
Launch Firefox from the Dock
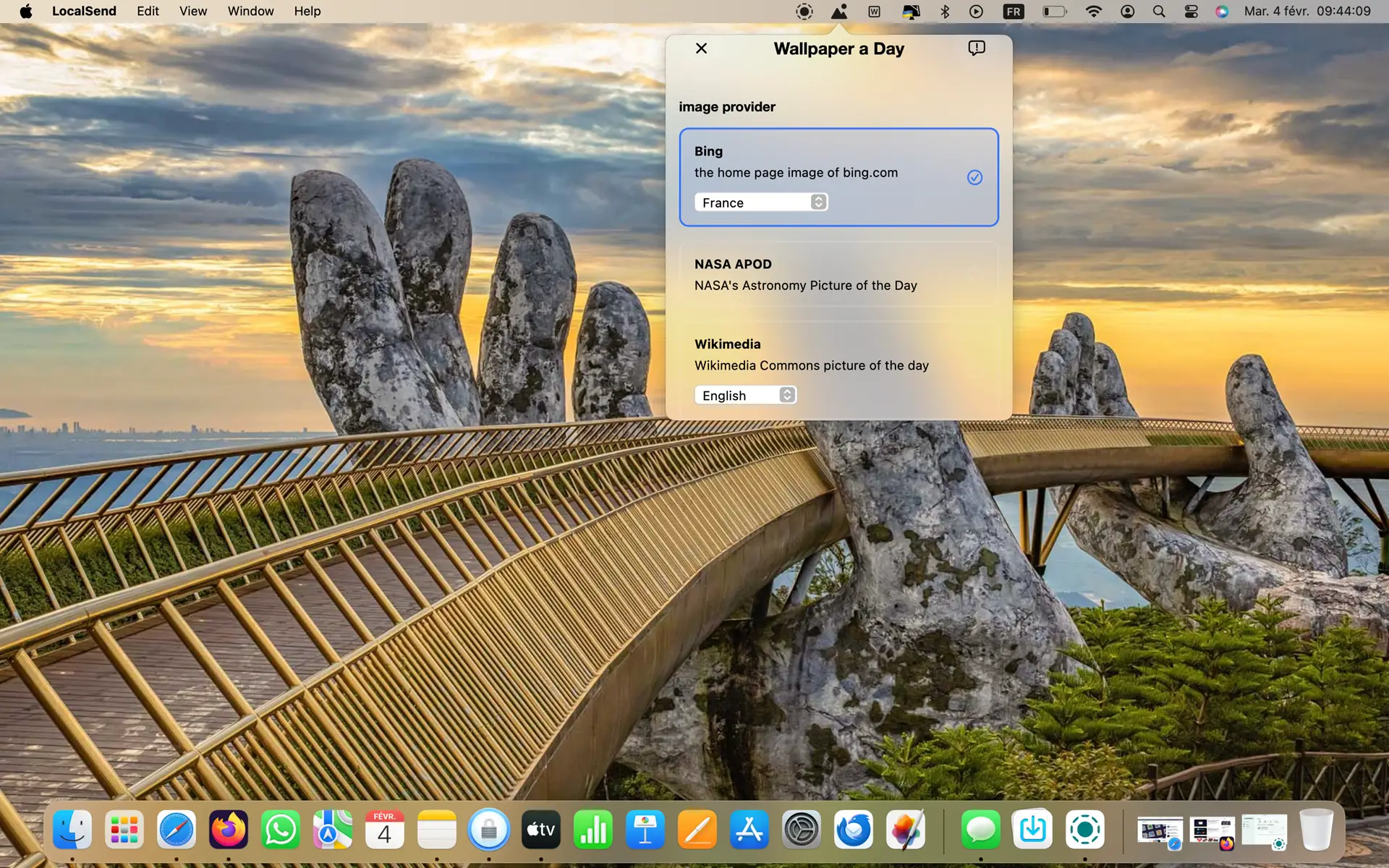tap(229, 829)
